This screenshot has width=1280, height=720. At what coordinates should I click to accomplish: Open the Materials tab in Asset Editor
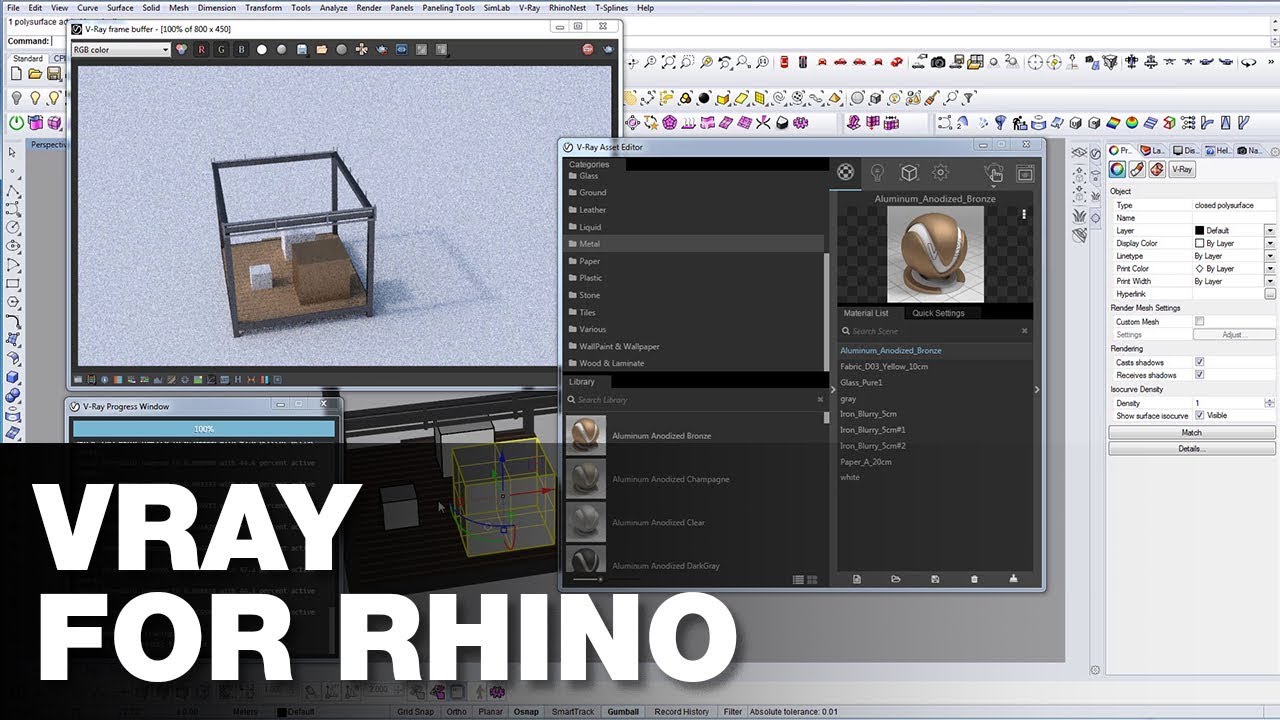coord(845,172)
